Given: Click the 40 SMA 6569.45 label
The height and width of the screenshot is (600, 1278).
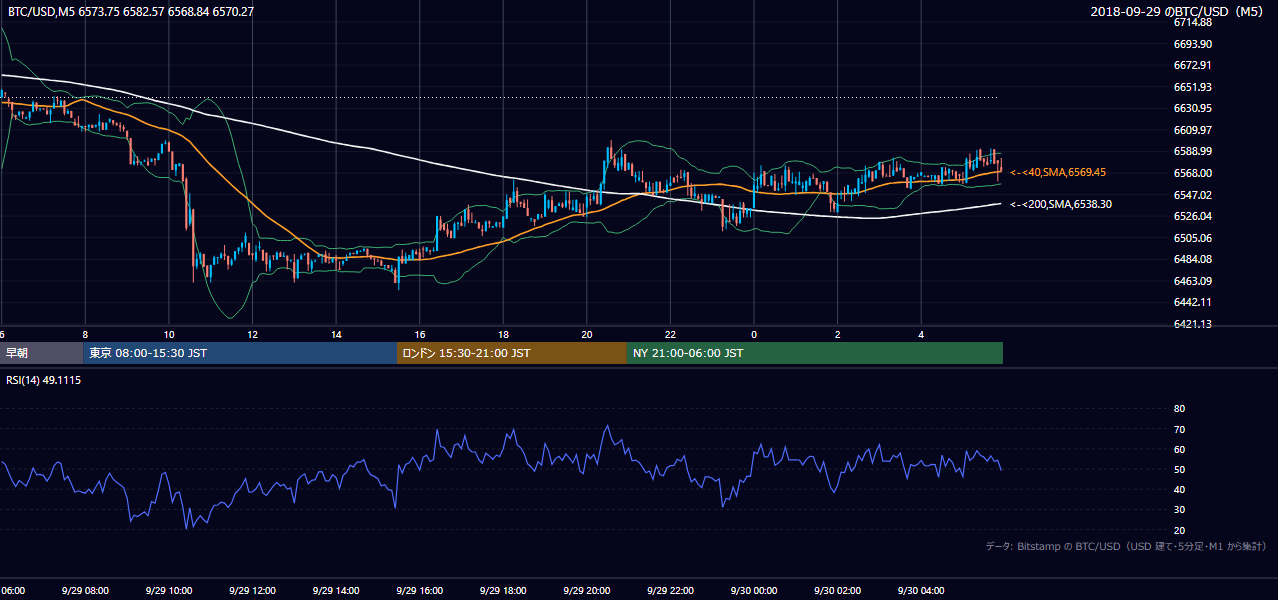Looking at the screenshot, I should (1057, 172).
